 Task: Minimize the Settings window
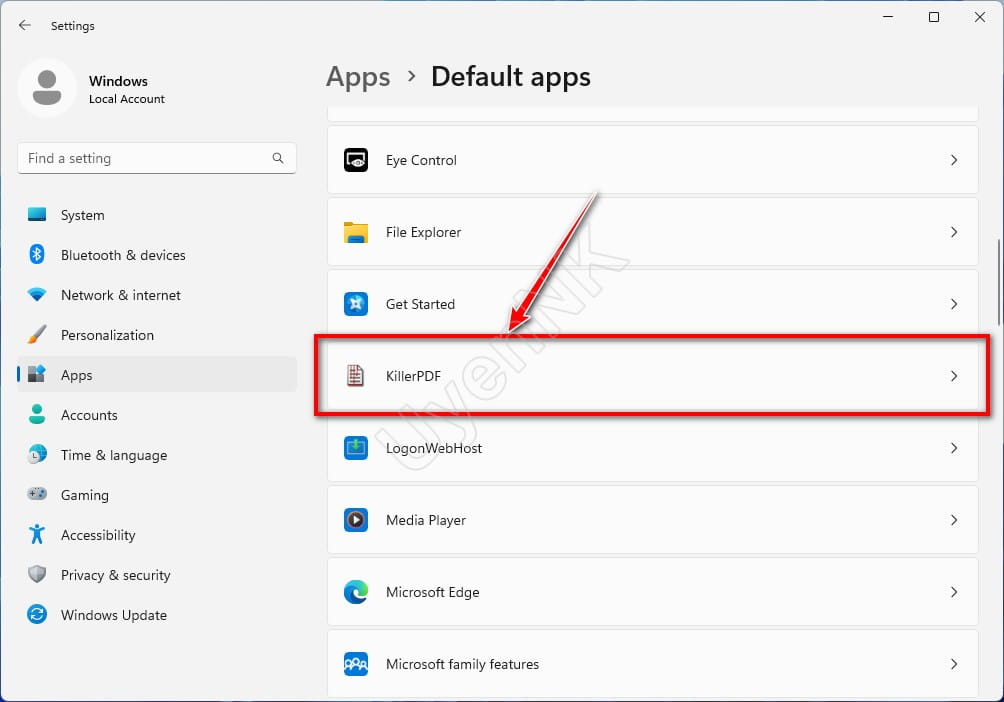(x=888, y=17)
